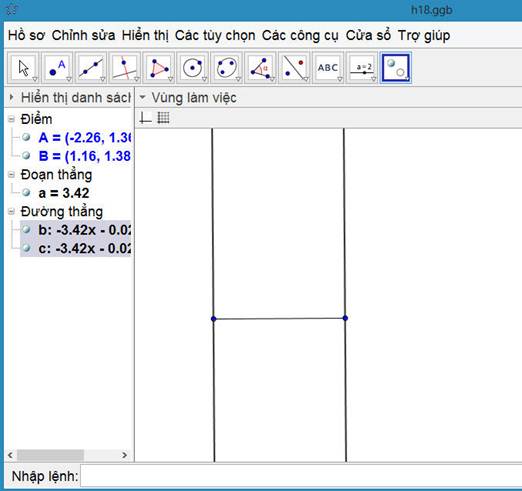This screenshot has width=522, height=491.
Task: Click the Đường thẳng category label
Action: [62, 212]
